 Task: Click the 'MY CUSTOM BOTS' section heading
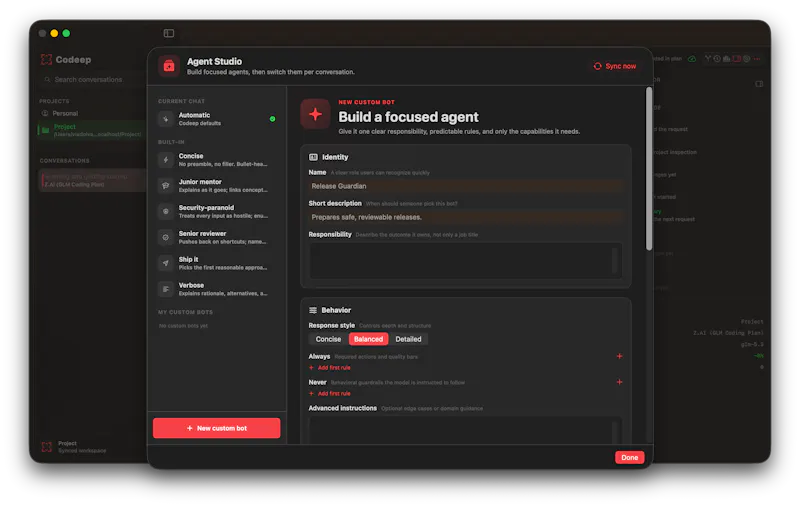click(x=185, y=312)
